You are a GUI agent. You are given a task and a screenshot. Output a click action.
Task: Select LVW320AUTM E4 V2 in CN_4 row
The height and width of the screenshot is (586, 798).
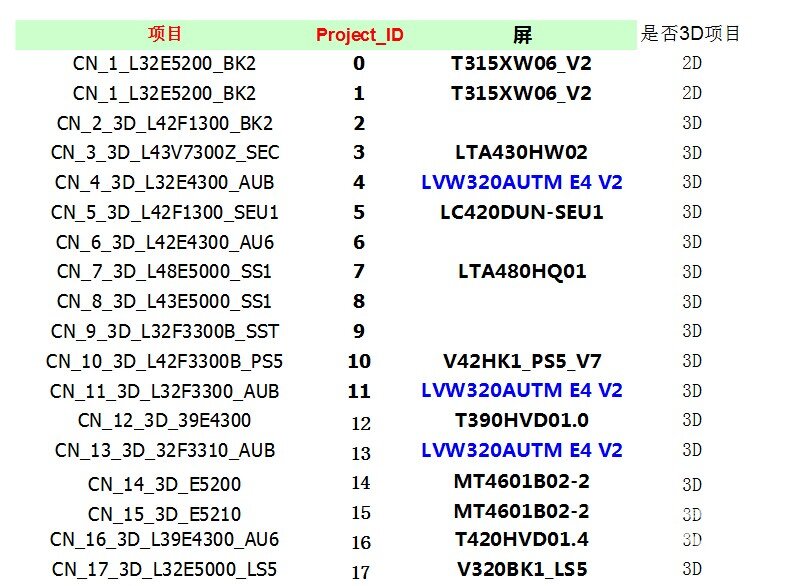[522, 182]
